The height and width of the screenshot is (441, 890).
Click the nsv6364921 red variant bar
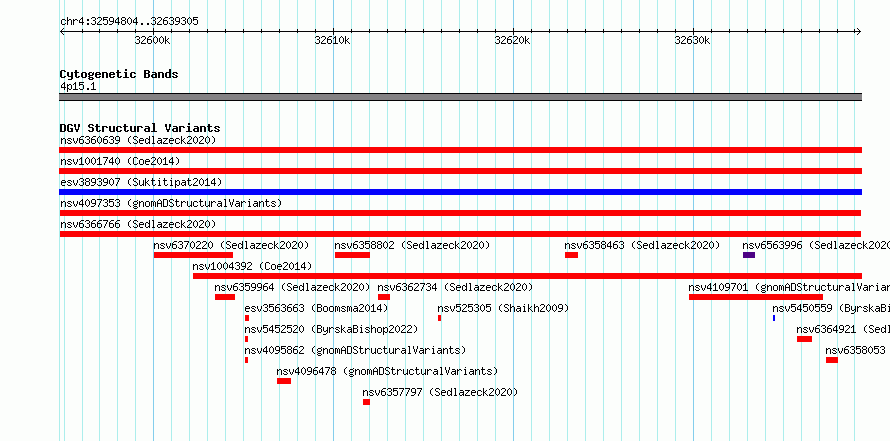click(x=804, y=339)
